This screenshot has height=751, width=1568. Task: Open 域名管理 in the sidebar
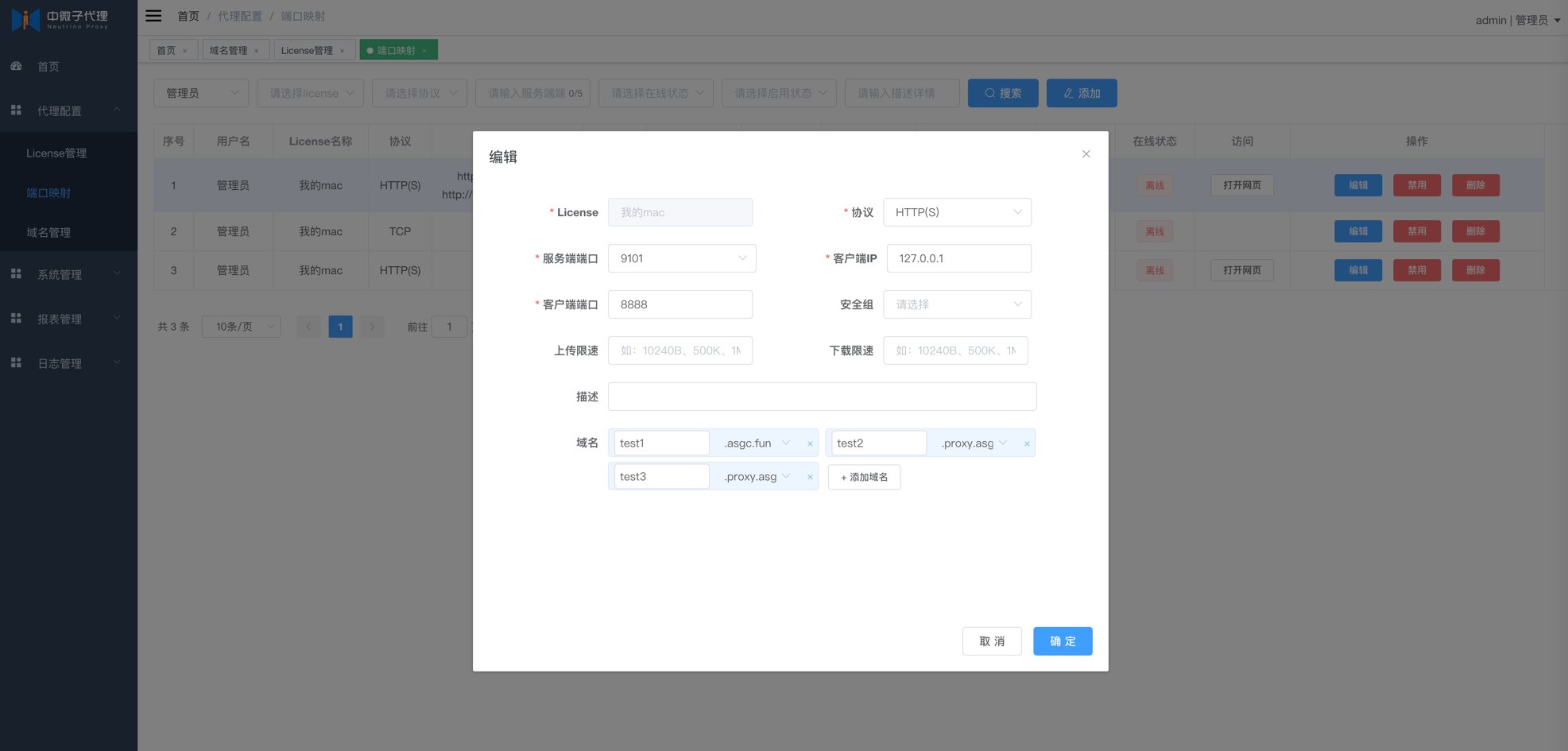[x=48, y=232]
